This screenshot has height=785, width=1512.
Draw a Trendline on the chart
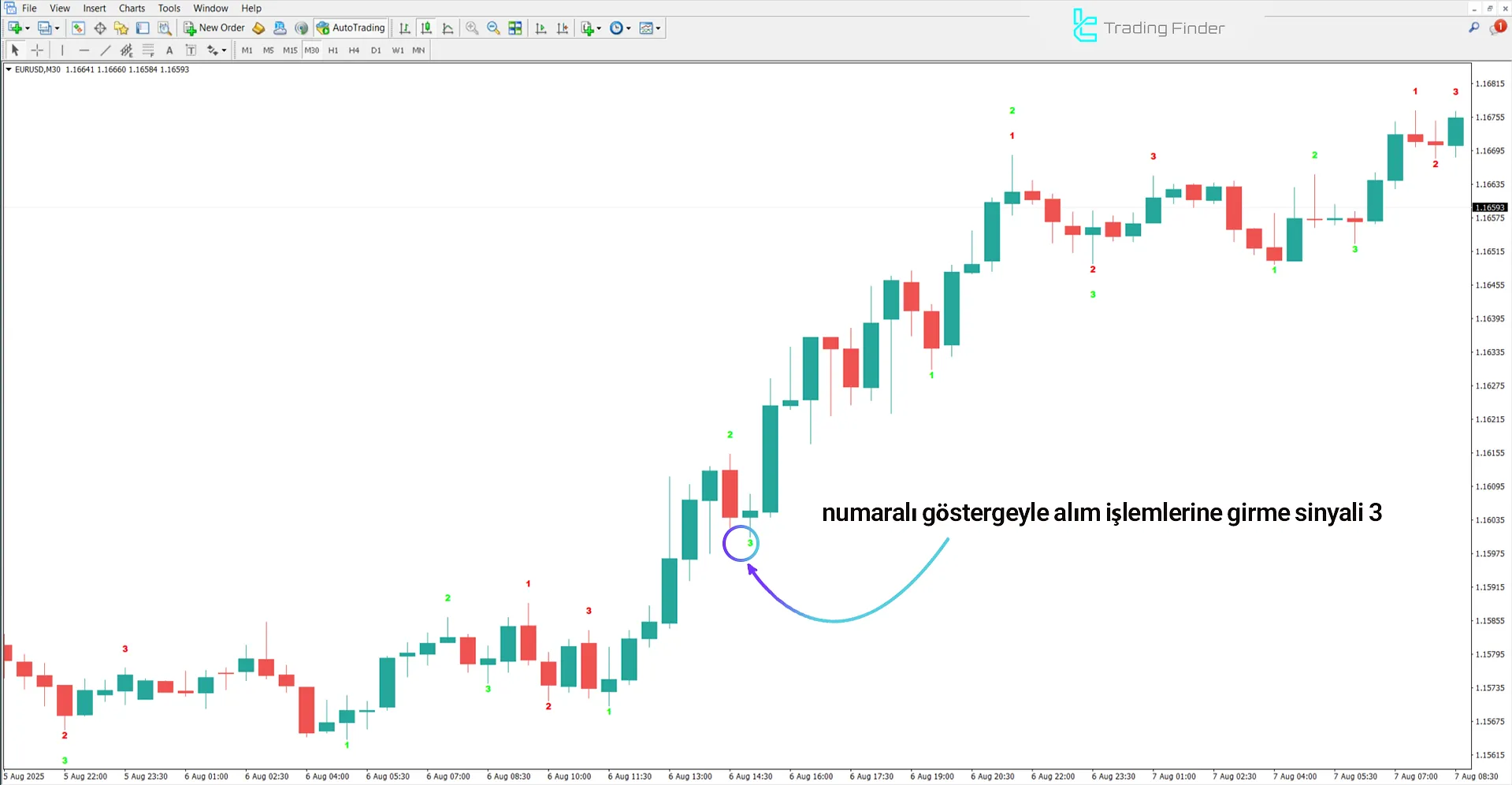click(x=105, y=50)
